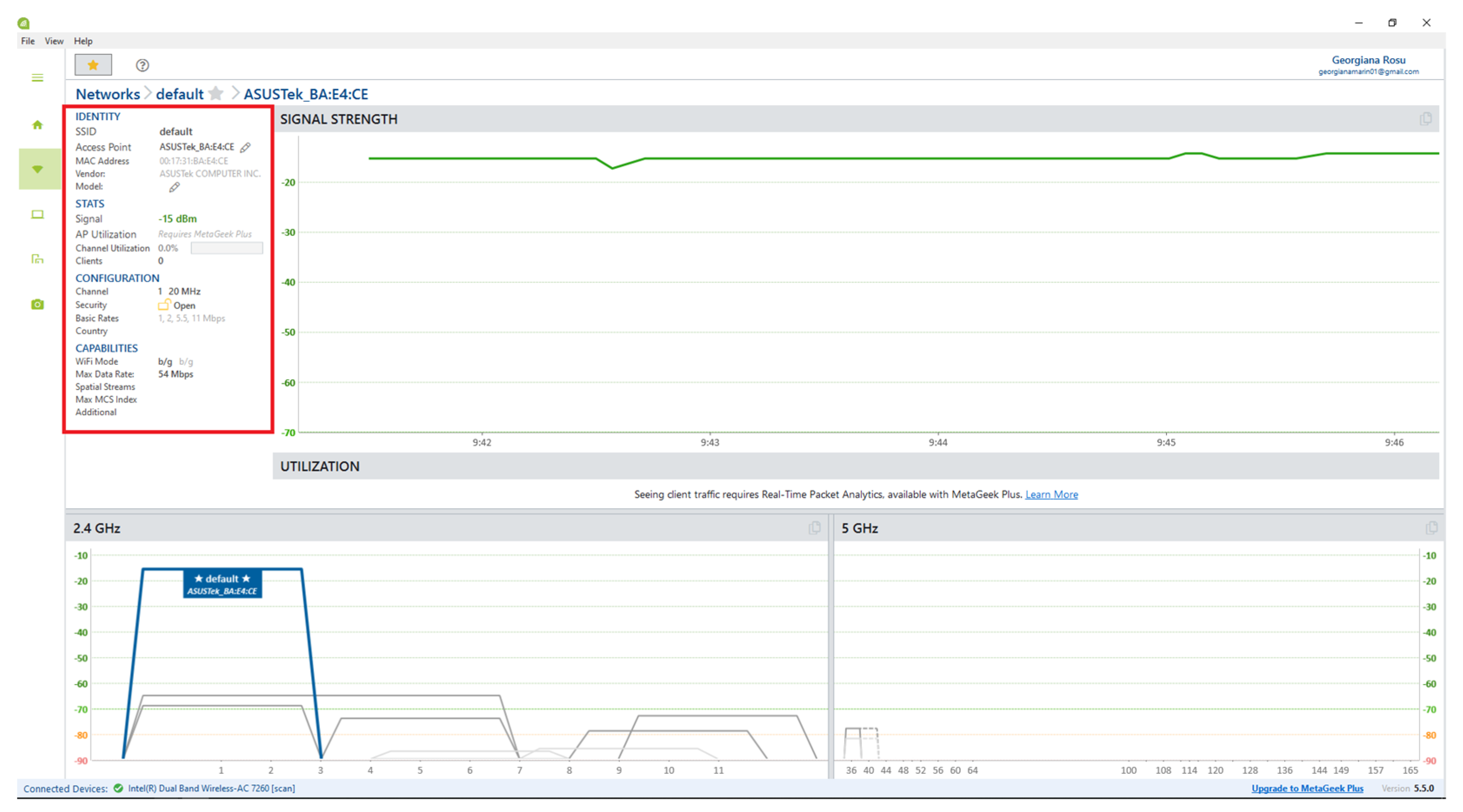
Task: Click the devices sidebar icon
Action: click(x=37, y=260)
